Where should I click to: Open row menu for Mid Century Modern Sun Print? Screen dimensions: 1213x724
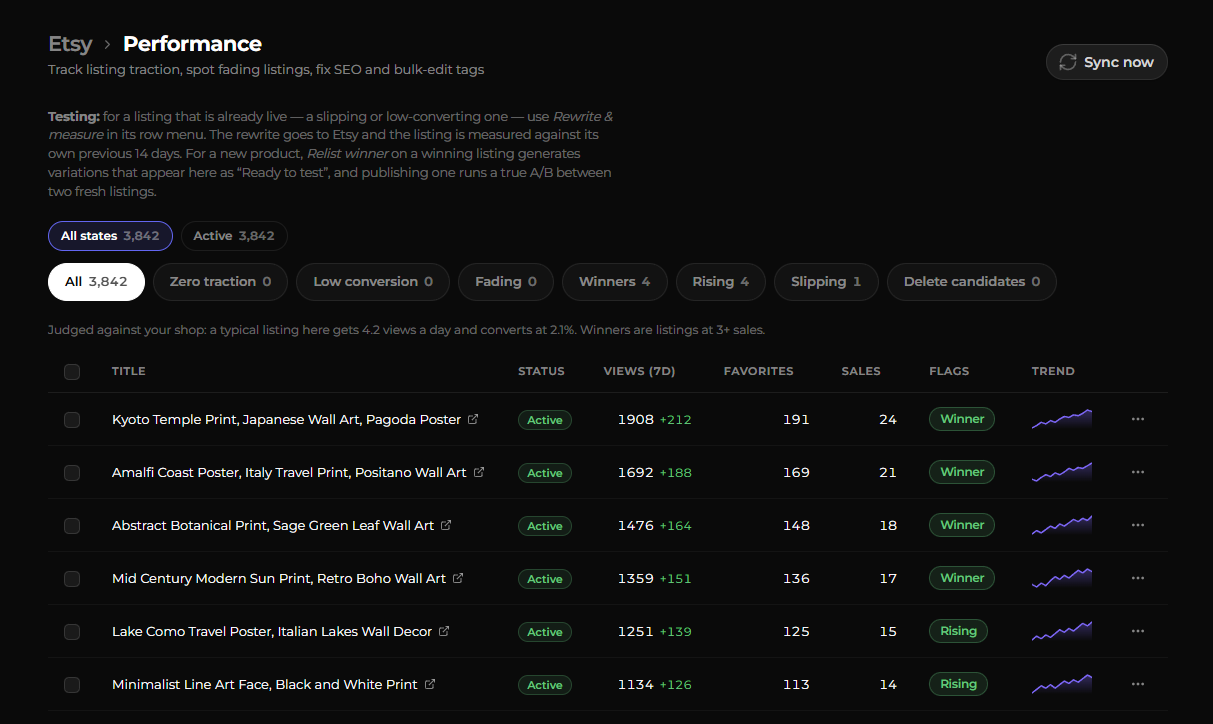click(1137, 578)
